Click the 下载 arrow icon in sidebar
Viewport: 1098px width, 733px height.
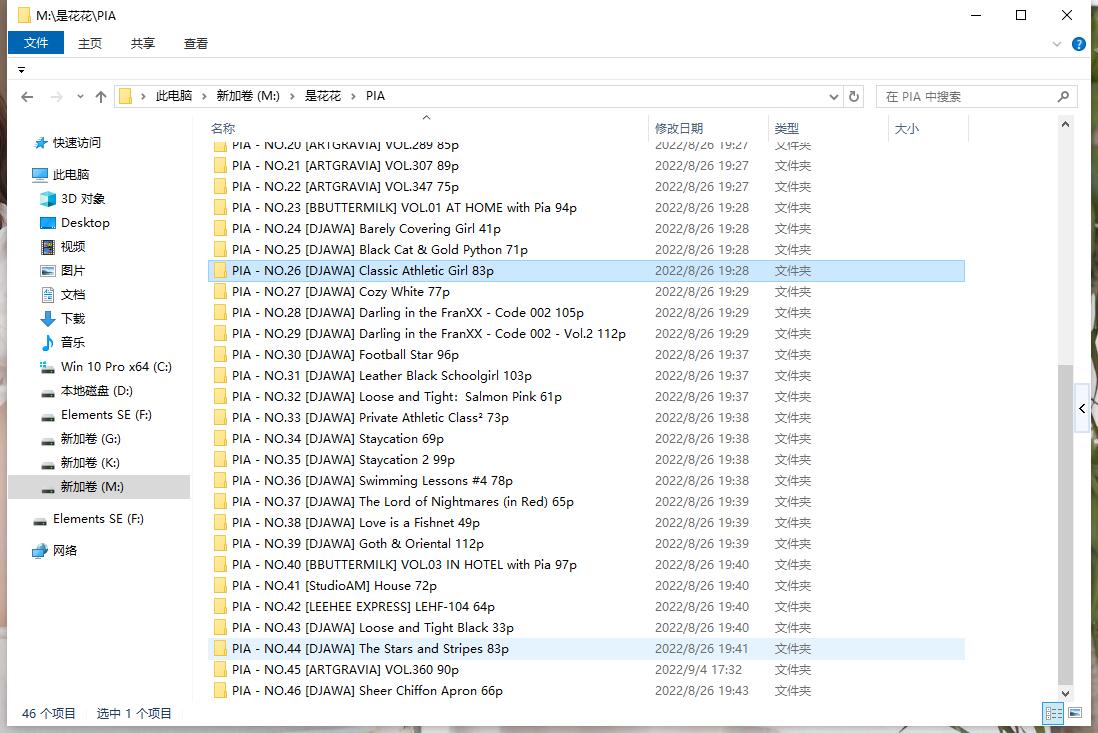[x=48, y=319]
